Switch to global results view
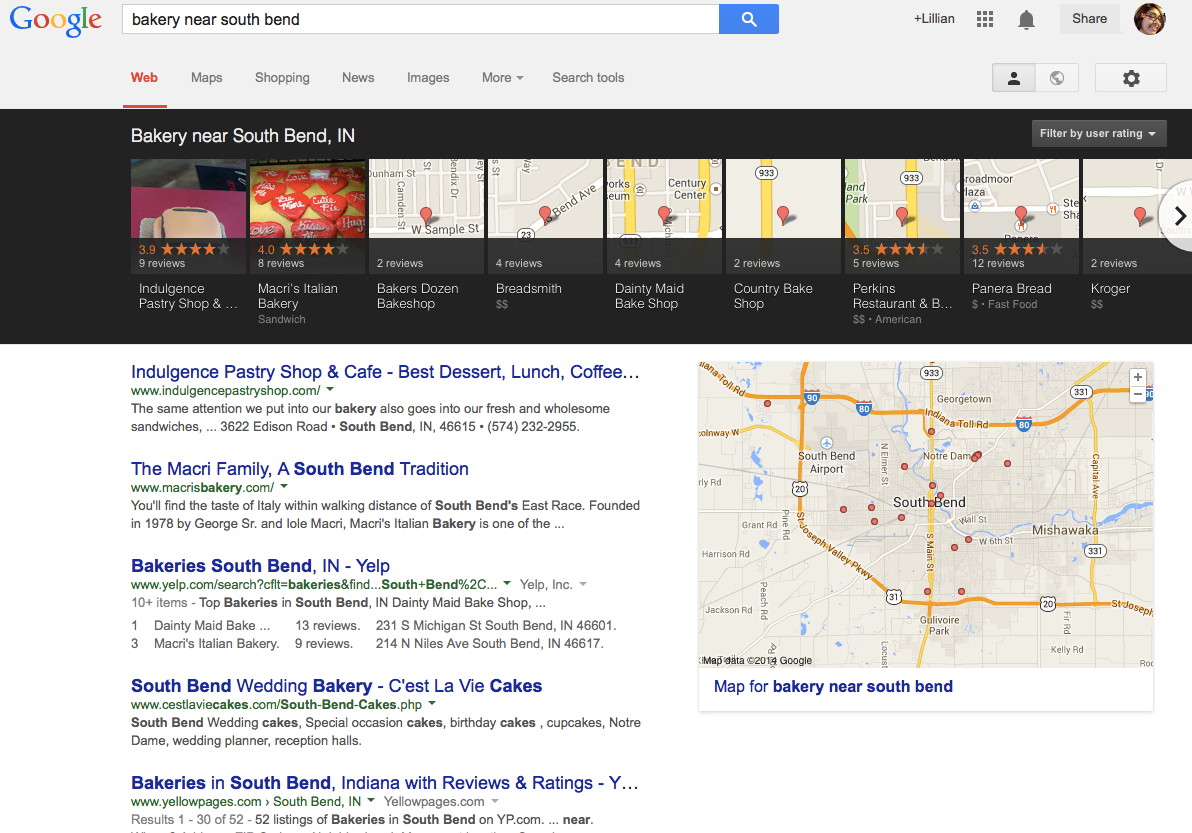 (1056, 78)
